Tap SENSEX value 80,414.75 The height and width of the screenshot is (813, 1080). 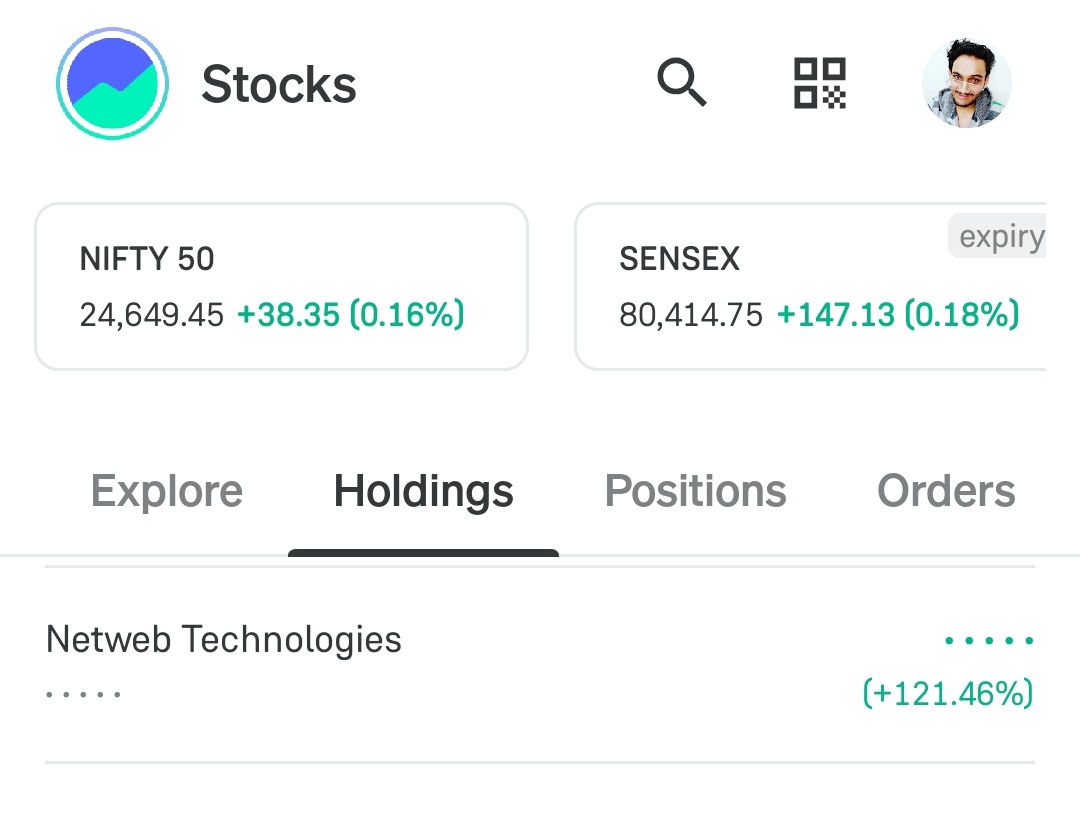(691, 315)
